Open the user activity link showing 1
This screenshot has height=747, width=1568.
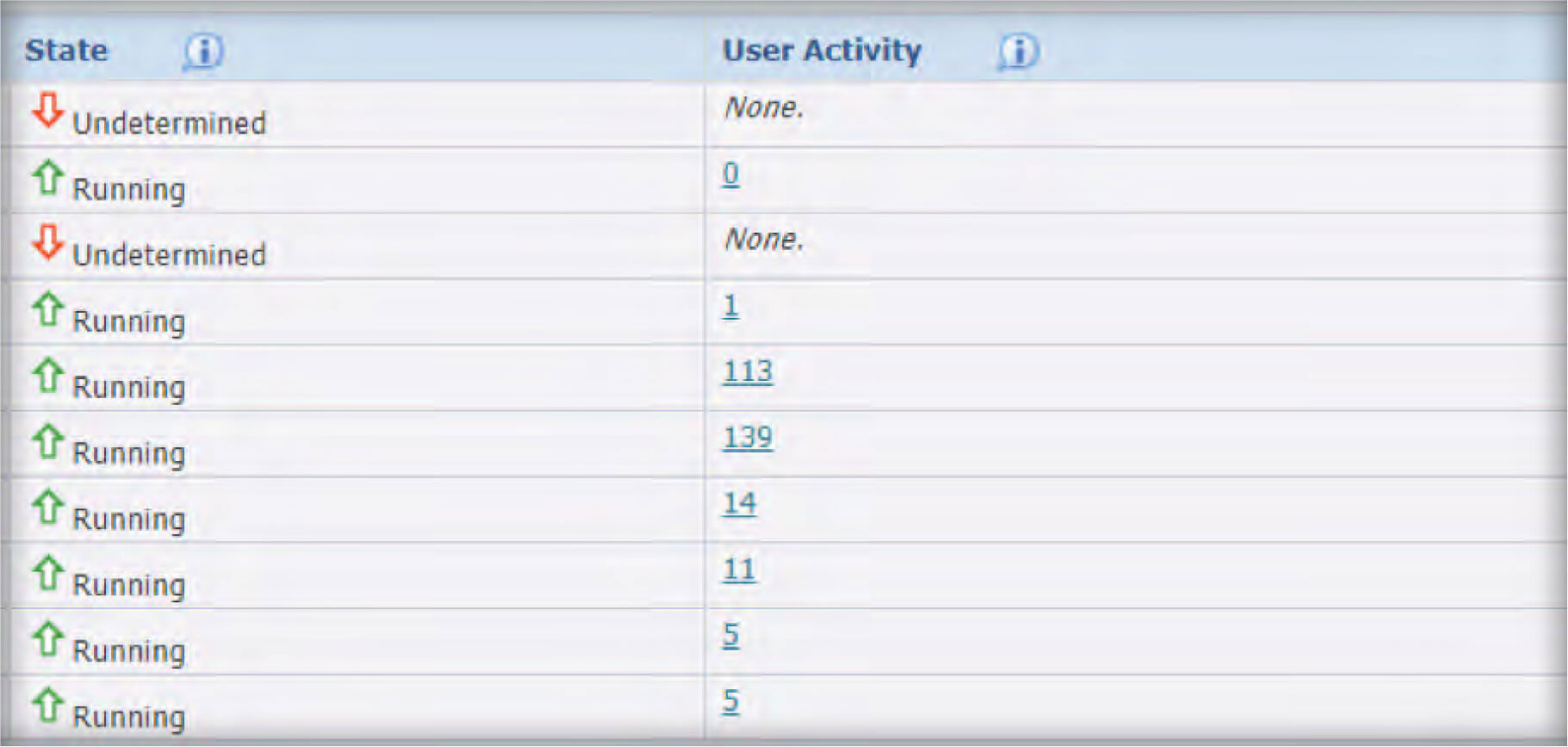click(731, 306)
